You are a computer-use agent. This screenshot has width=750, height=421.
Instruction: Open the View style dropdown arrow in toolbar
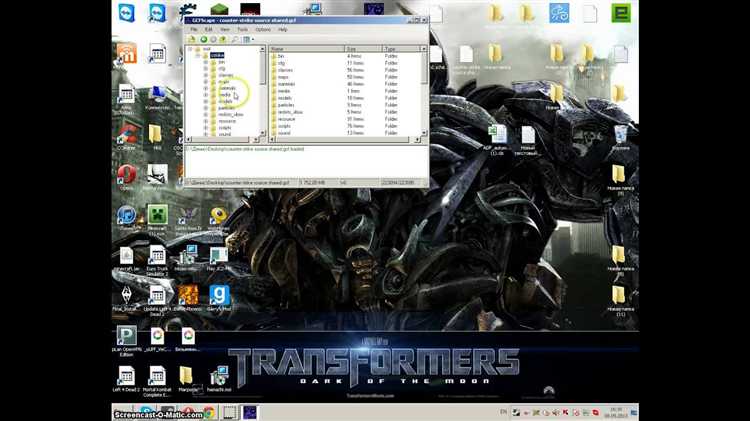253,39
